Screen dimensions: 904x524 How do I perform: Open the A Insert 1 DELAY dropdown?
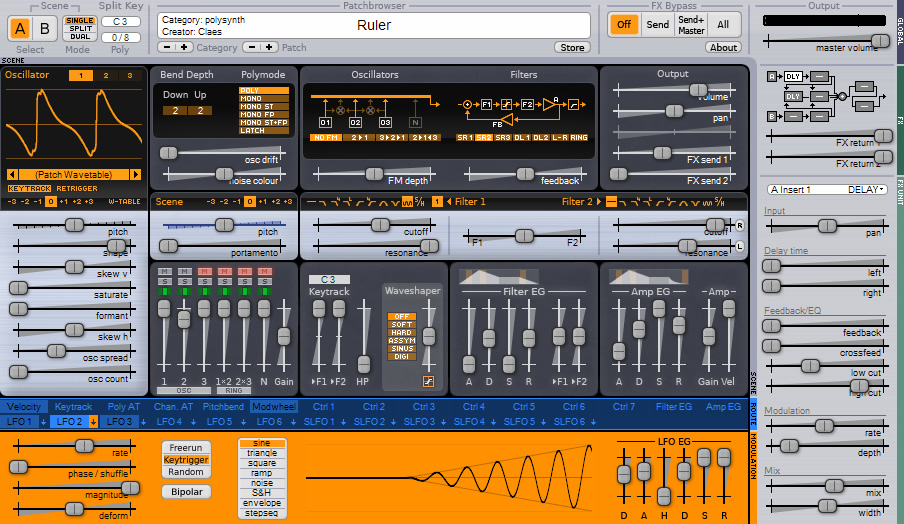(827, 190)
